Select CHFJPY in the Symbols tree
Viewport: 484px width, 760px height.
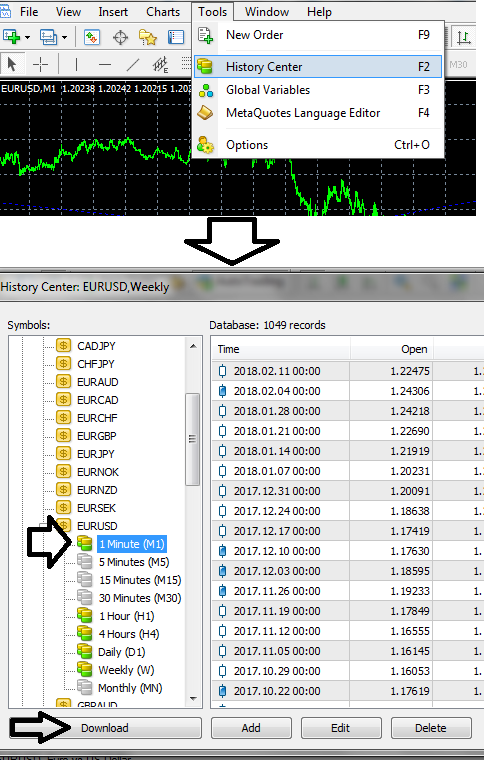point(96,364)
